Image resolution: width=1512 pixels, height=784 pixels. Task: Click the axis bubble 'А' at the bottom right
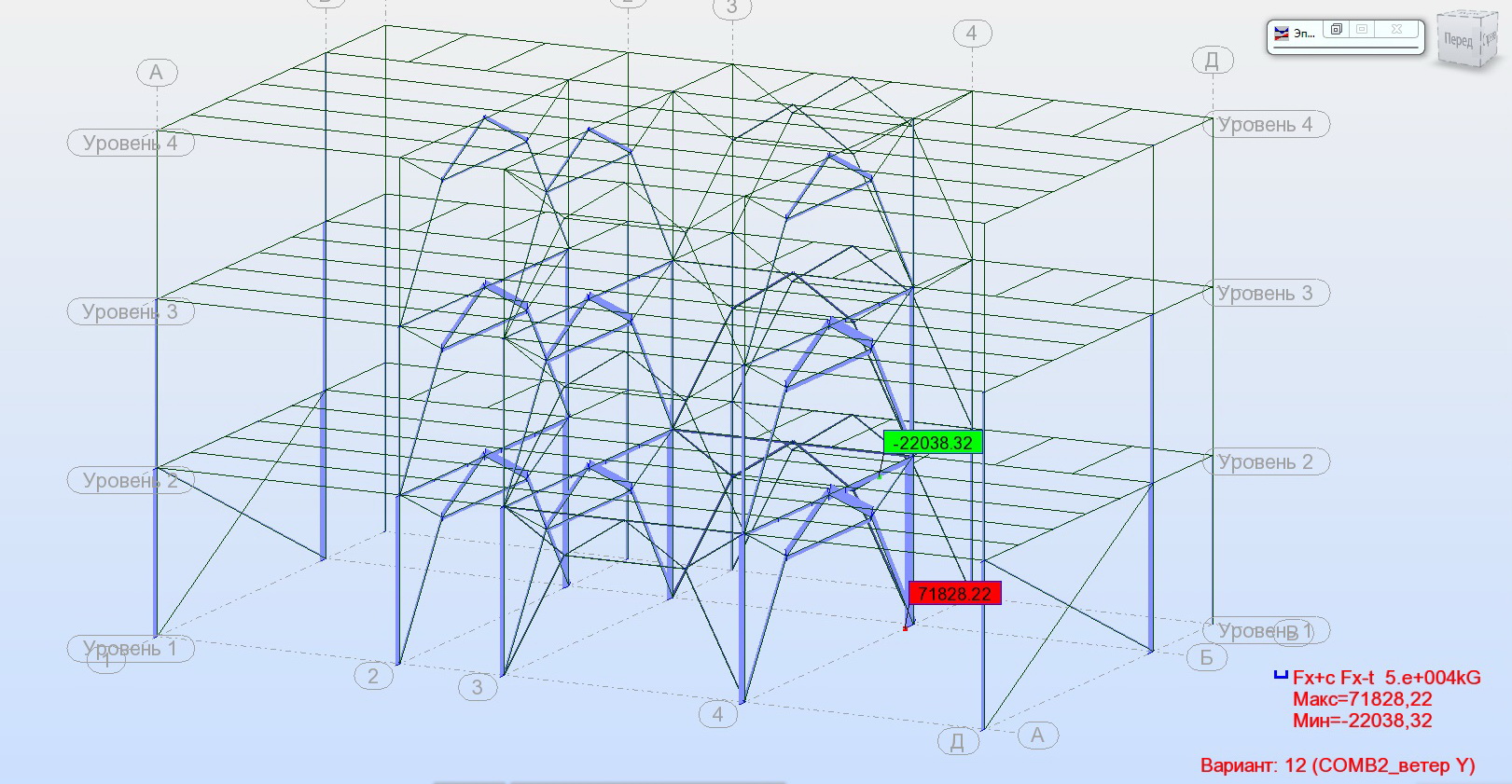1037,735
